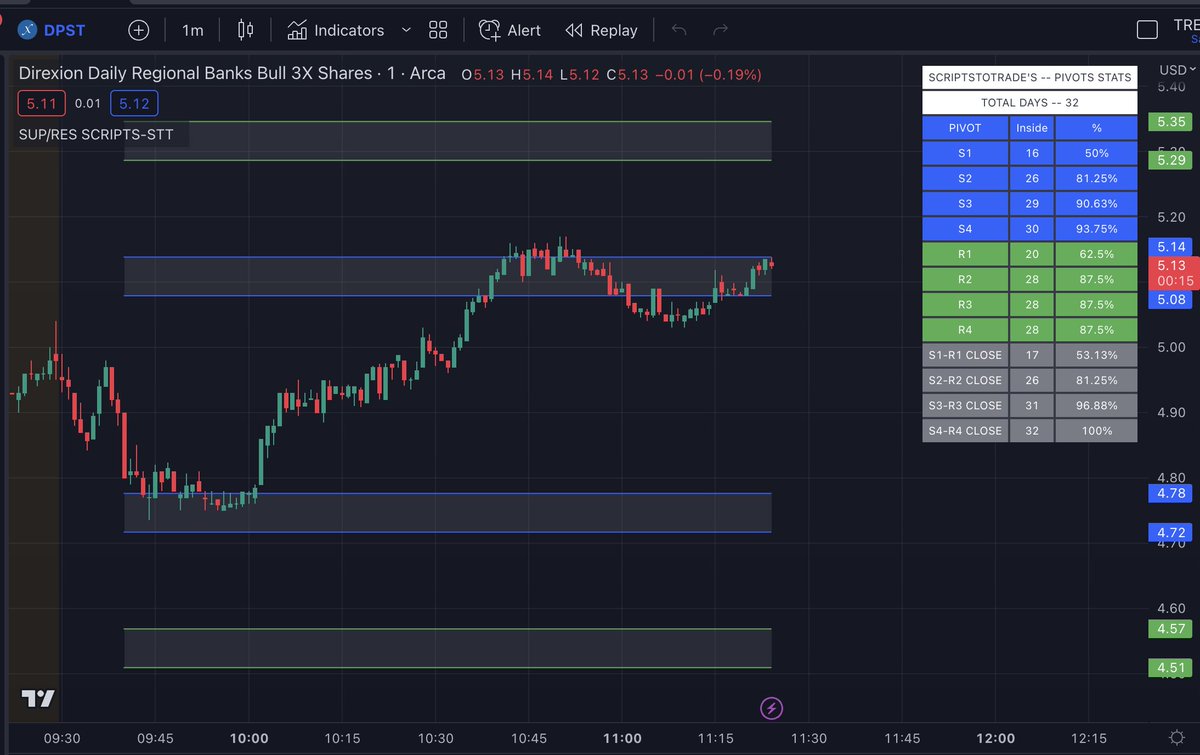Viewport: 1200px width, 755px height.
Task: Select the 5.14 blue price label
Action: (1170, 246)
